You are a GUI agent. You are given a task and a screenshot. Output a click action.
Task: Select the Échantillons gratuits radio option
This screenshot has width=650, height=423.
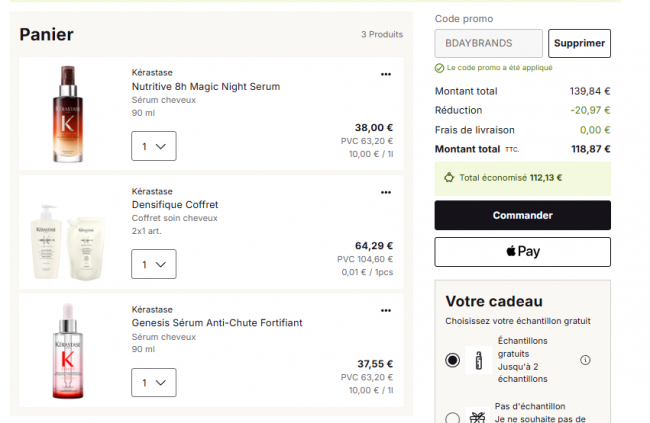[452, 360]
